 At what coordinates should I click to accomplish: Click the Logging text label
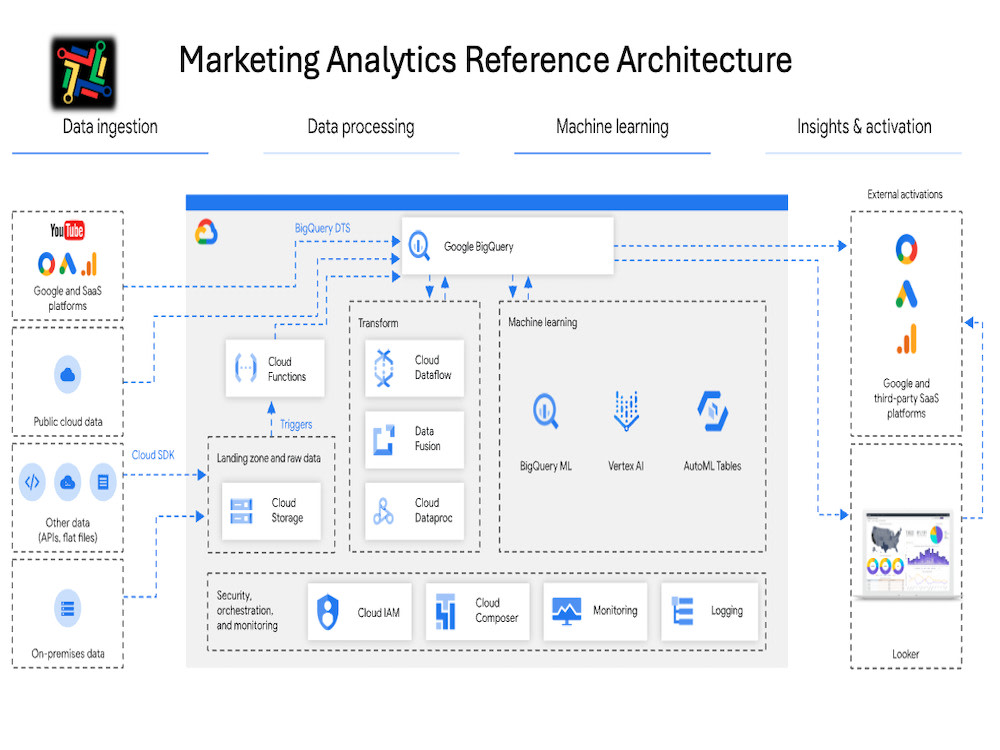pos(727,611)
